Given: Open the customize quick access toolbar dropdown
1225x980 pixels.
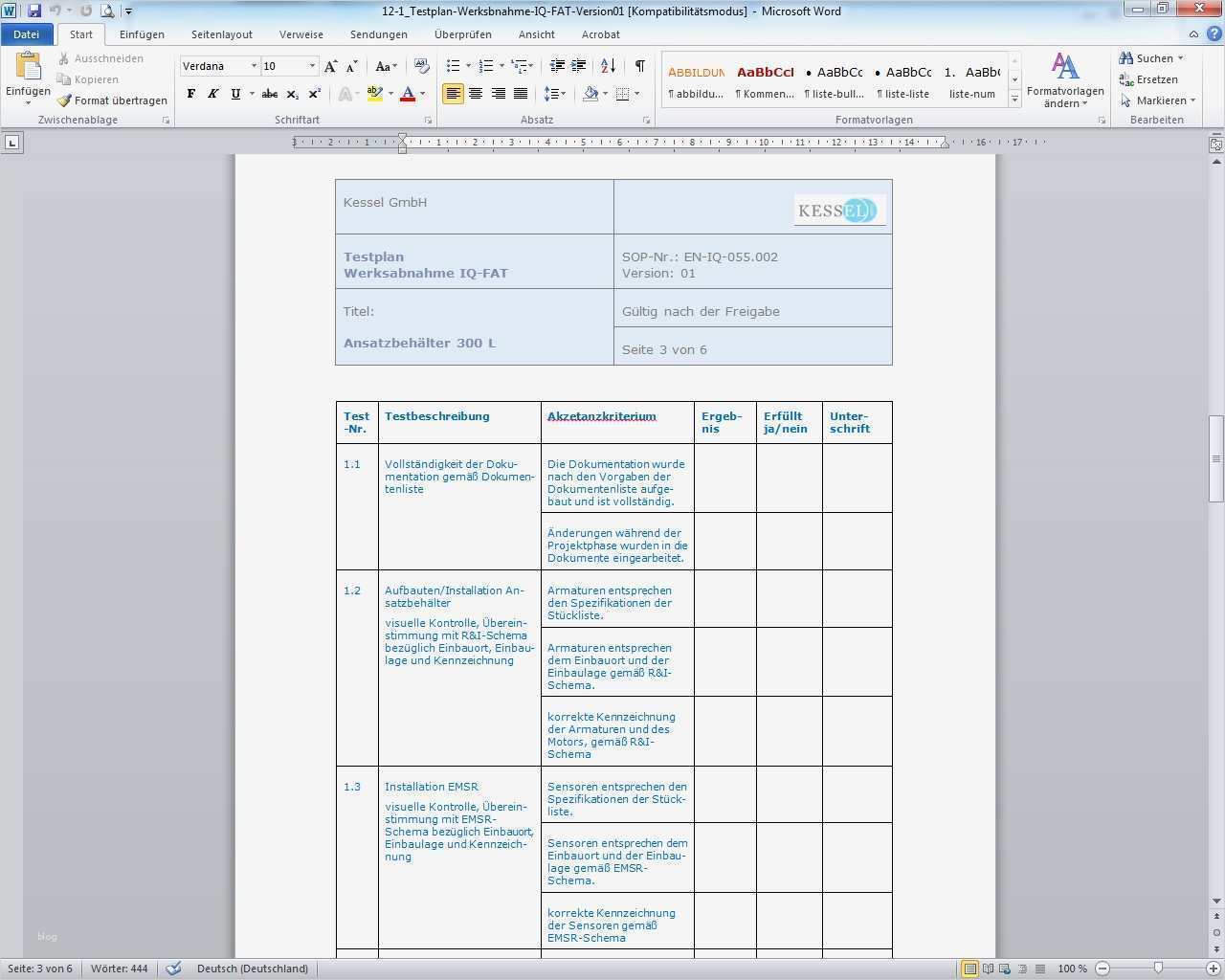Looking at the screenshot, I should (x=128, y=11).
